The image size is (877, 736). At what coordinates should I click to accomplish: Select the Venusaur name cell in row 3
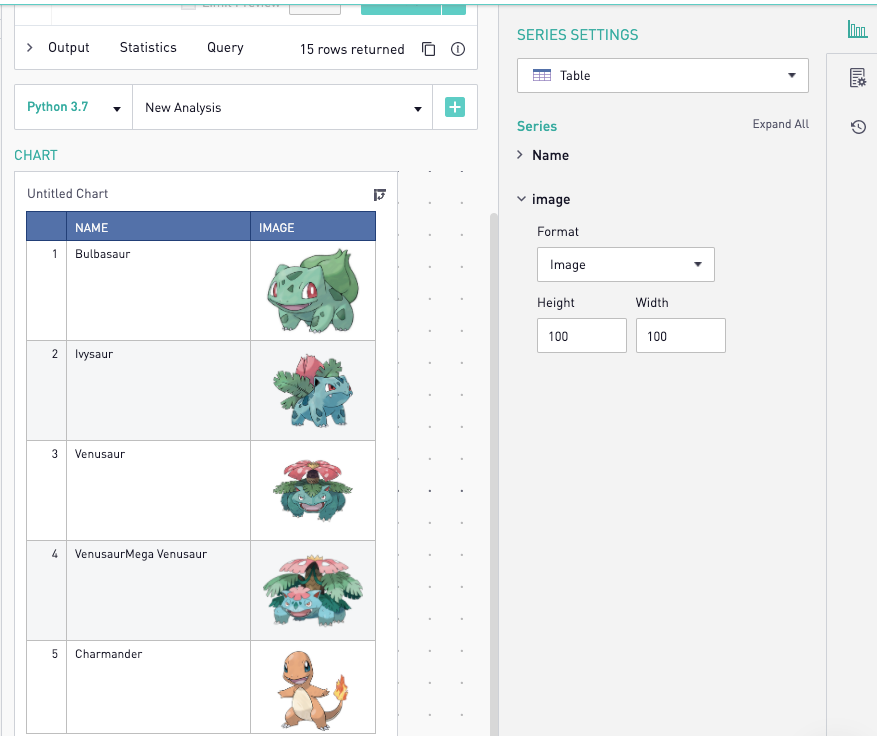[x=158, y=490]
